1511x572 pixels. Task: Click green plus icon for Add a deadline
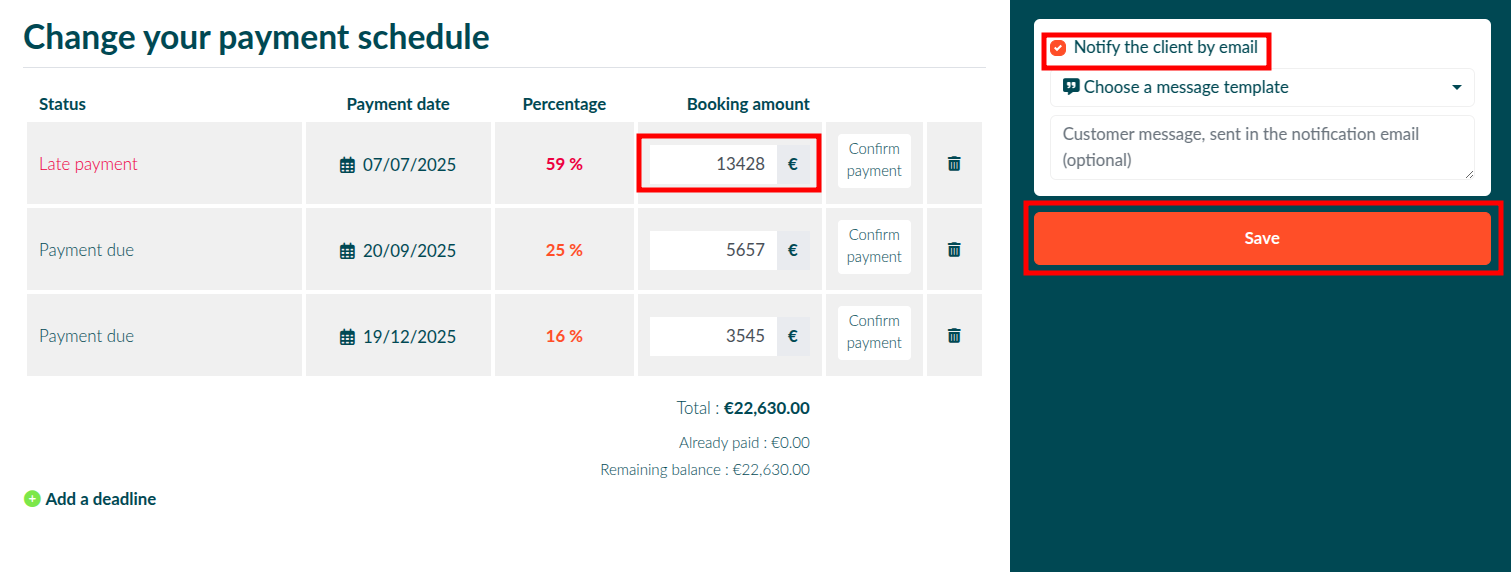[x=32, y=499]
